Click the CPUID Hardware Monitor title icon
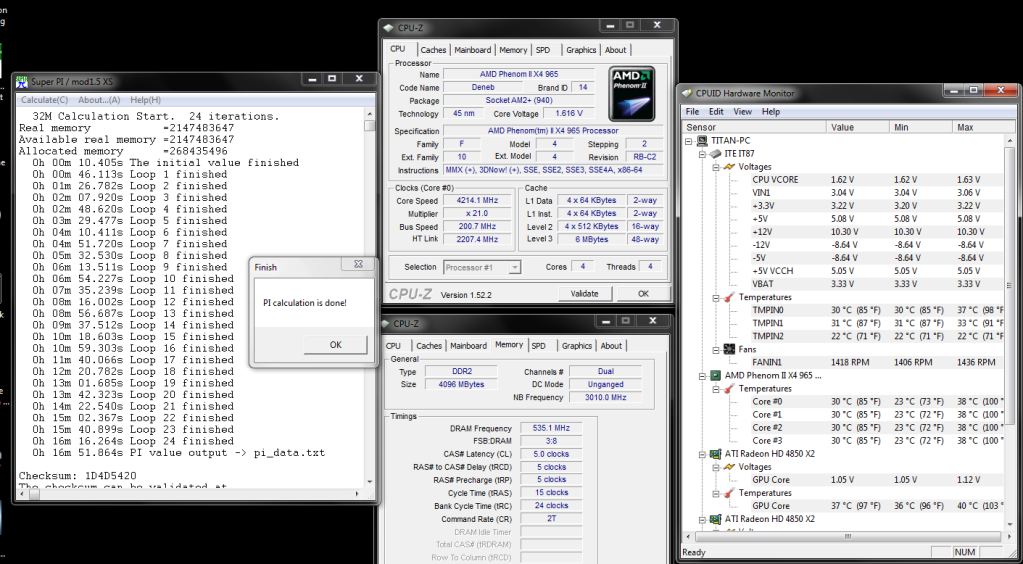 pyautogui.click(x=688, y=93)
